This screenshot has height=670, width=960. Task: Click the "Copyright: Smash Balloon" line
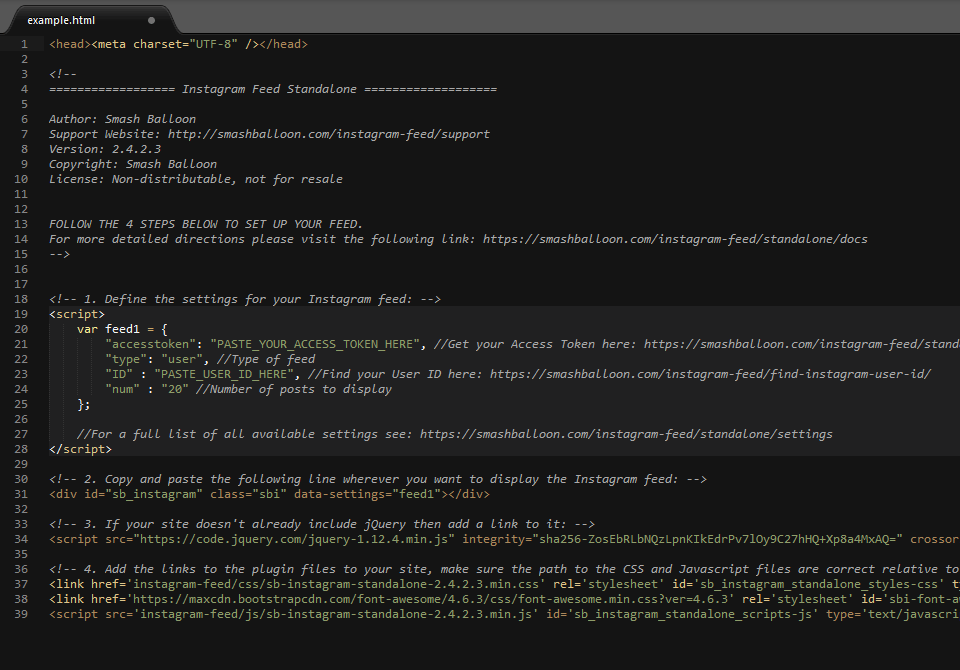133,164
